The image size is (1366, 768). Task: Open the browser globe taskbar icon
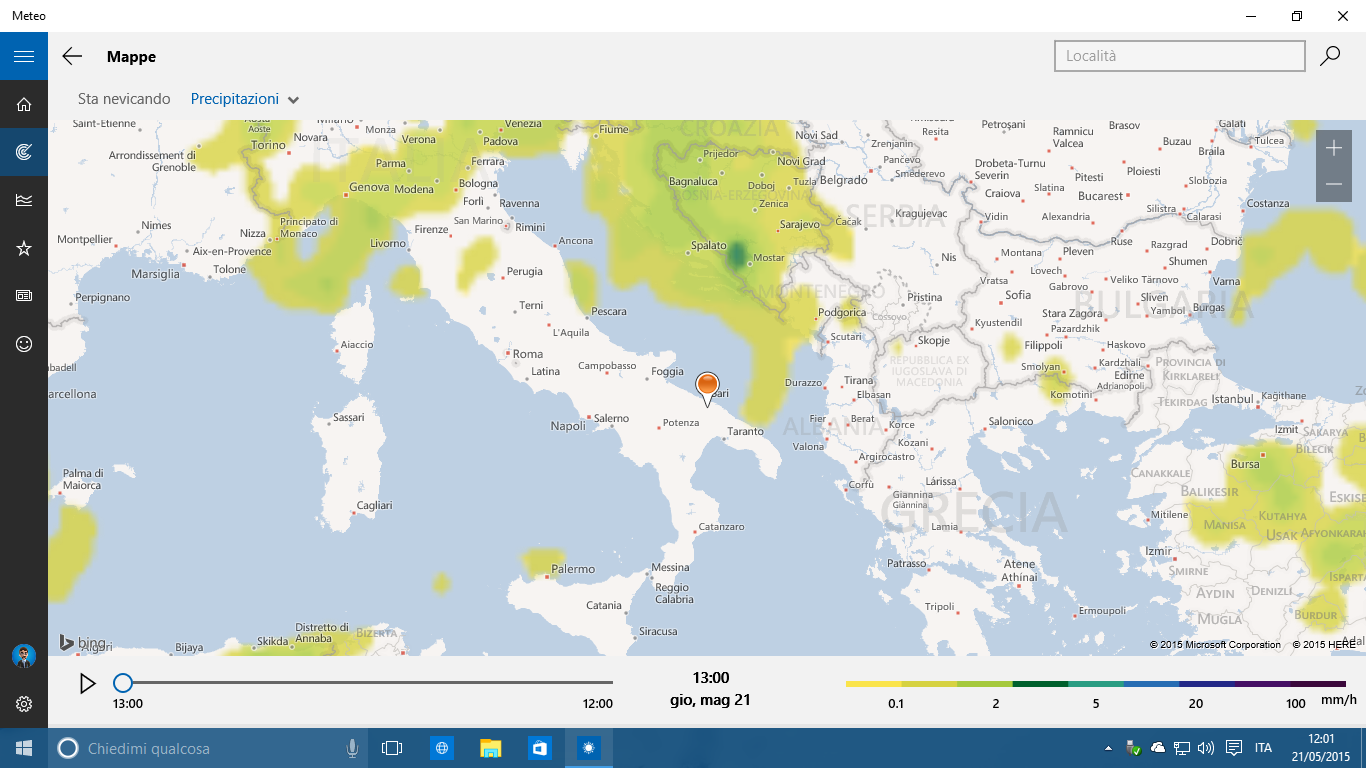(x=442, y=748)
